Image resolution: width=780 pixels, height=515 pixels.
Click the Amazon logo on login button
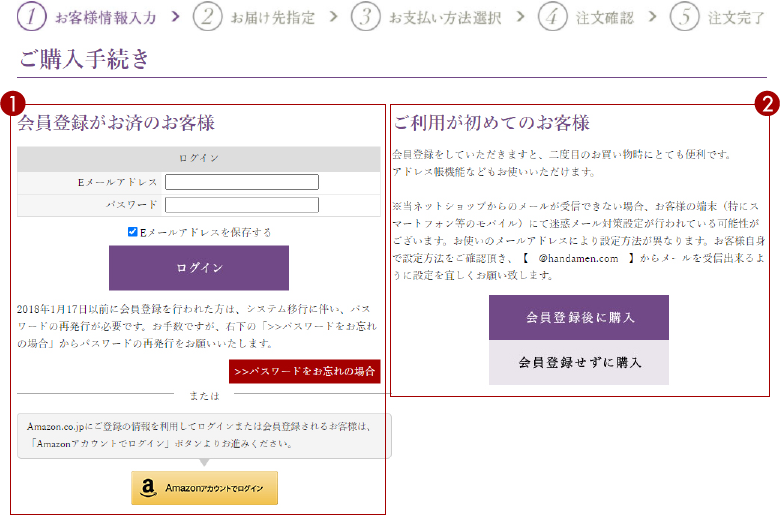149,488
